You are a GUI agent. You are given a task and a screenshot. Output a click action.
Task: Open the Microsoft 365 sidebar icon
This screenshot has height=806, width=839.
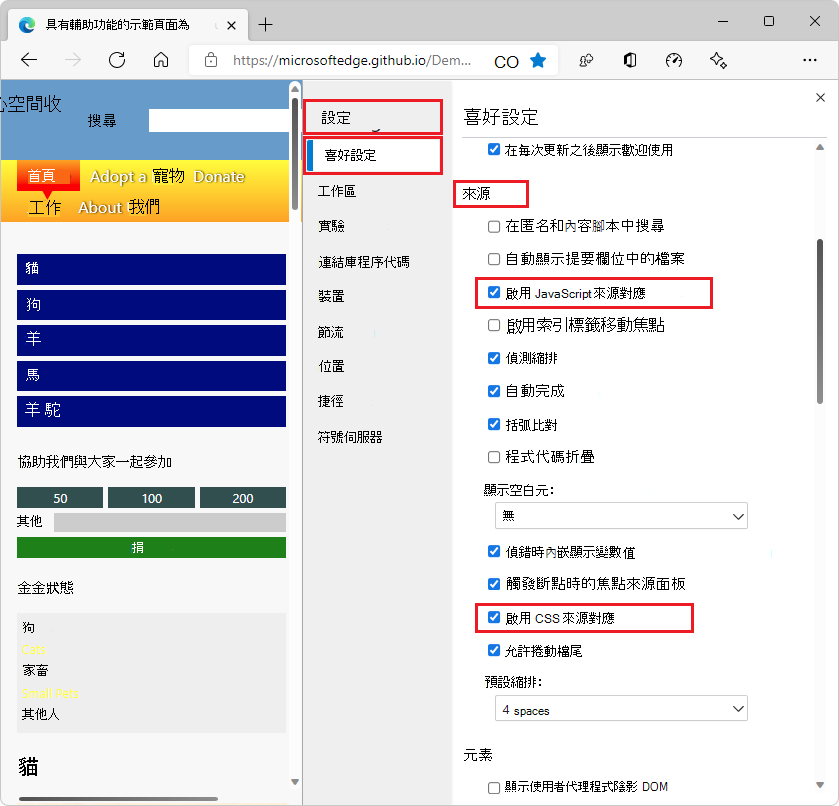pyautogui.click(x=629, y=60)
